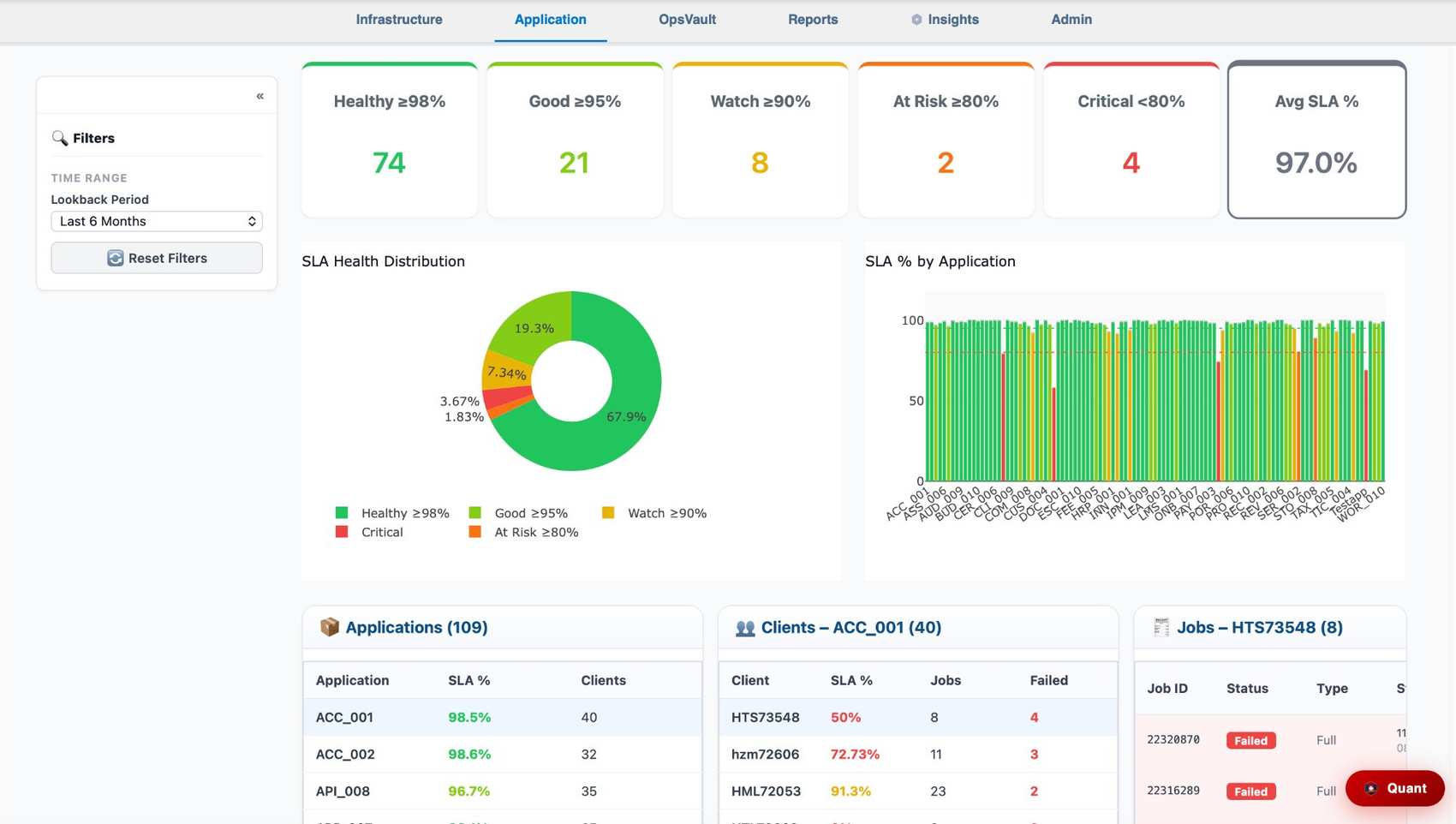Click the refresh icon in Reset Filters

pos(116,258)
